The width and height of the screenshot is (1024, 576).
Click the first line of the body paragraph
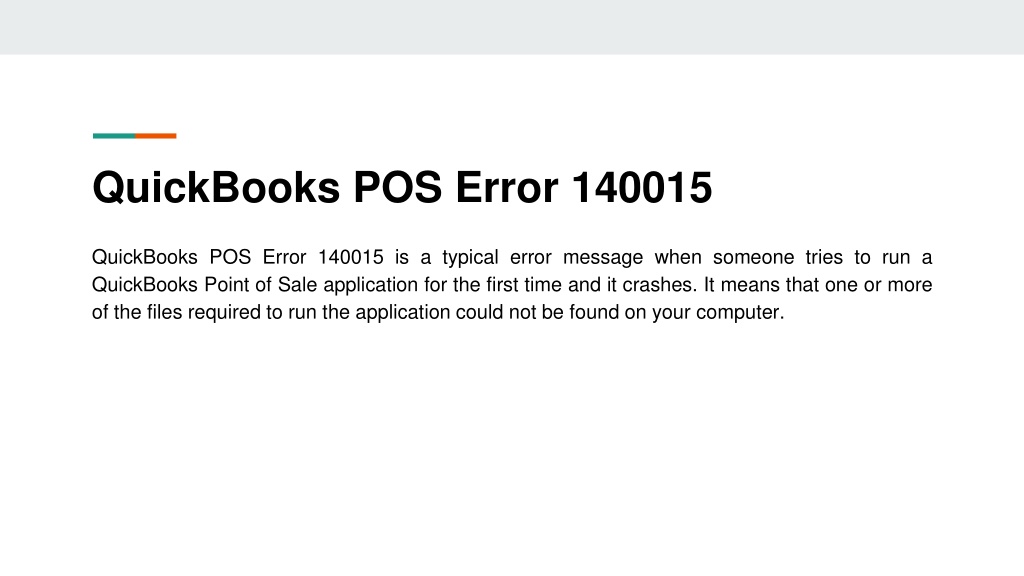pos(512,257)
